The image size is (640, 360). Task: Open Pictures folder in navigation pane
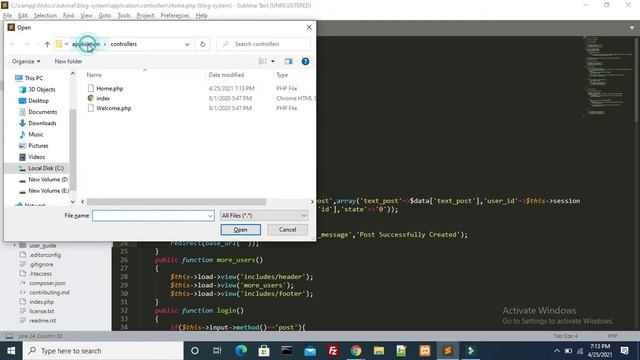tap(38, 146)
